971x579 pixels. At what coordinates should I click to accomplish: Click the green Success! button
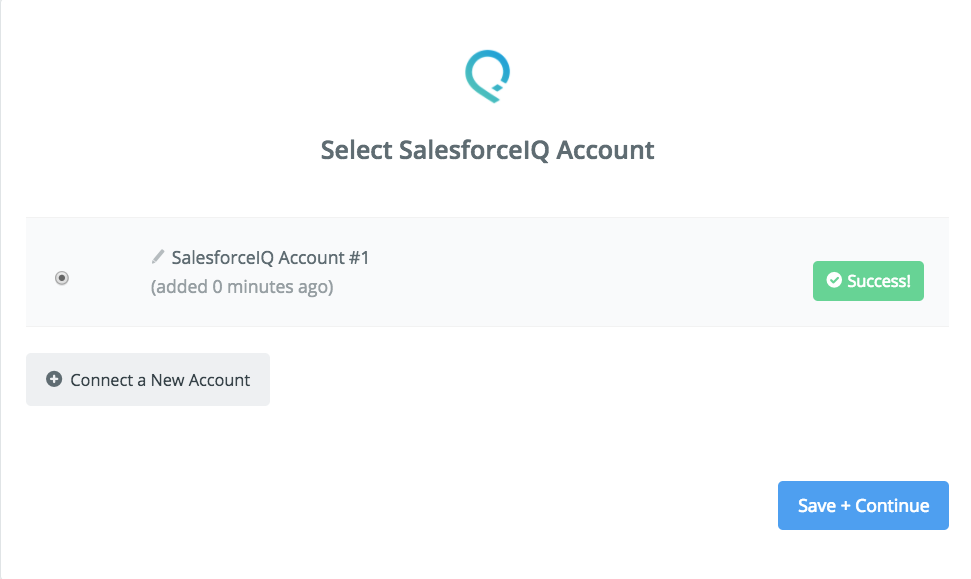tap(868, 281)
